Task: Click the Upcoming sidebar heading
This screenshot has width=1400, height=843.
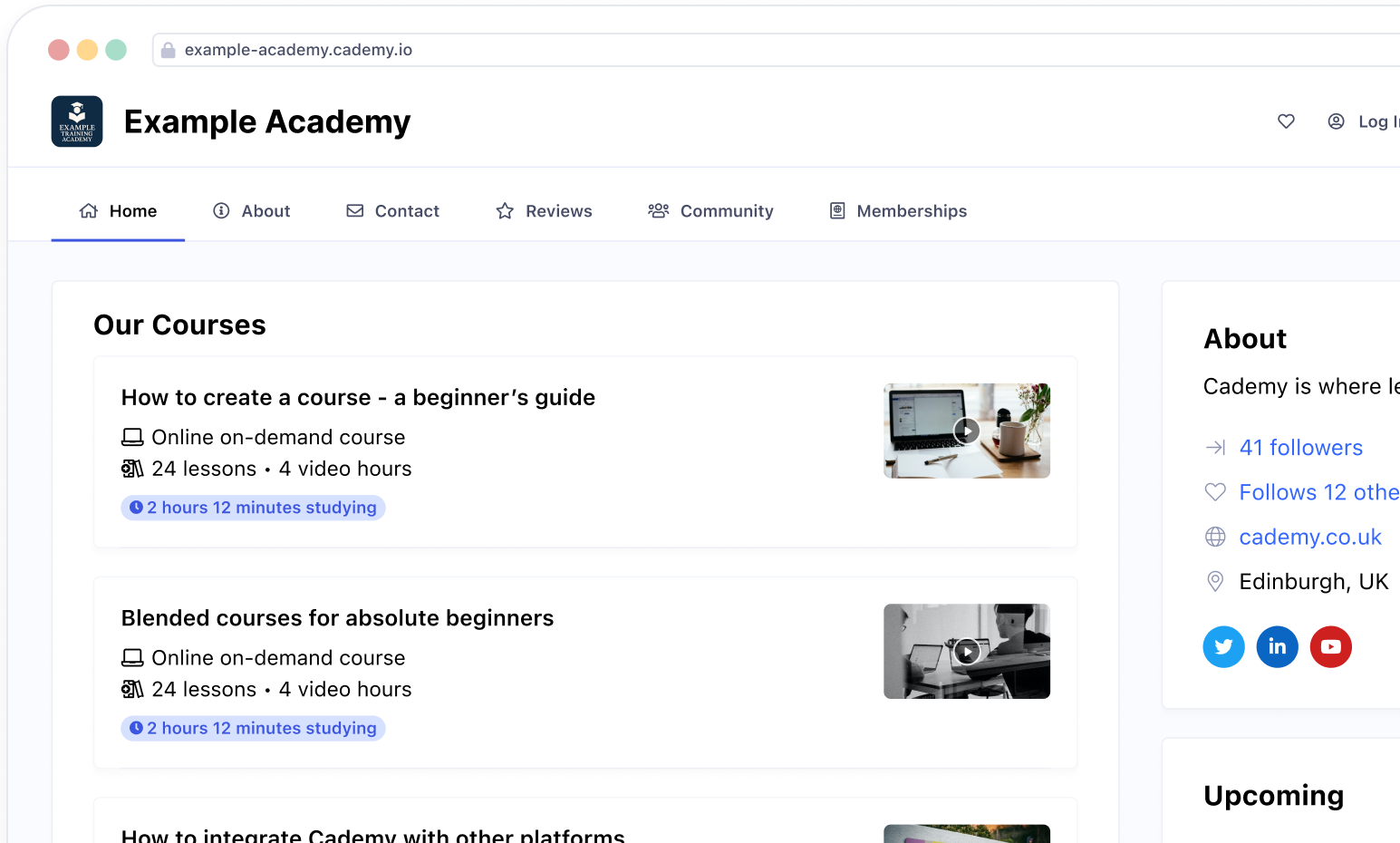Action: point(1274,795)
